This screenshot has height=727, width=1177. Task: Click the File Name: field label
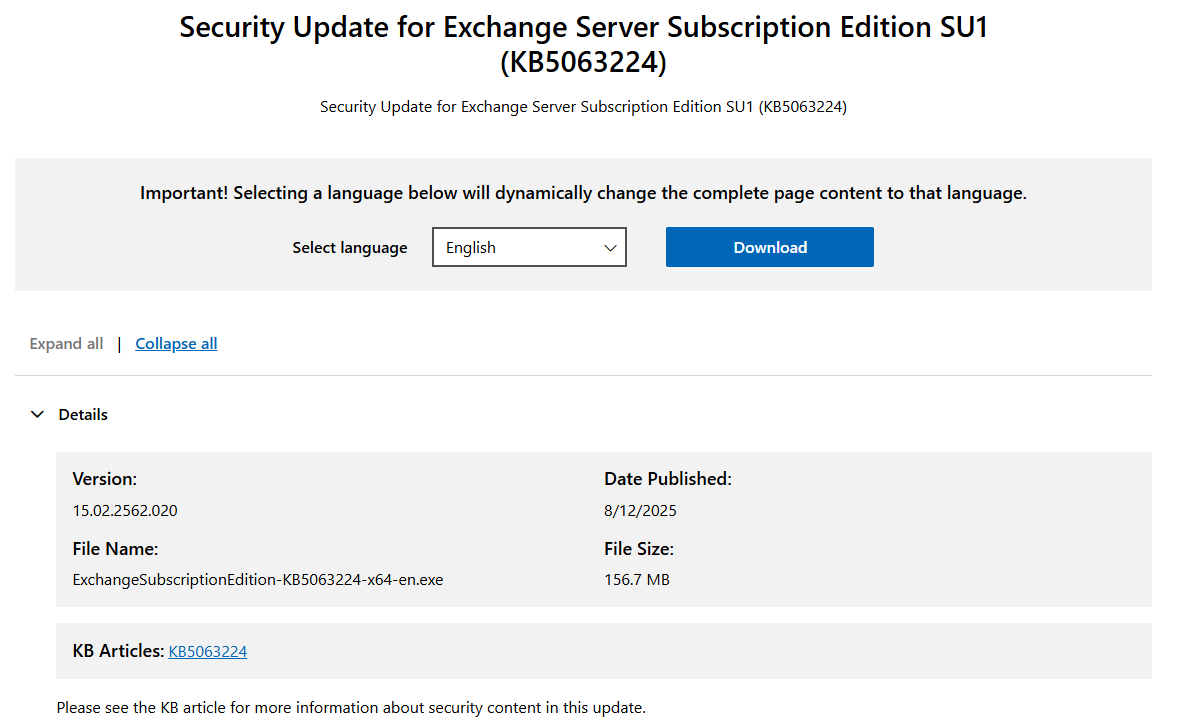[x=115, y=548]
